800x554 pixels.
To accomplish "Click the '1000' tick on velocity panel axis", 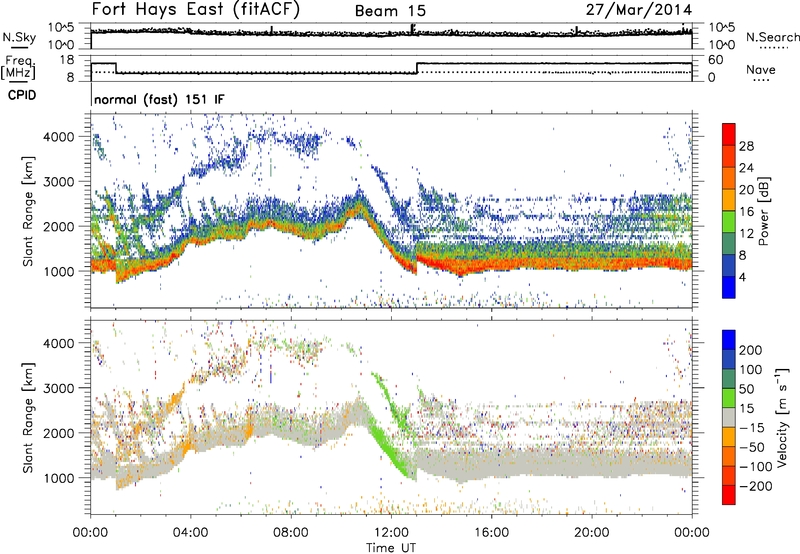I will point(58,478).
